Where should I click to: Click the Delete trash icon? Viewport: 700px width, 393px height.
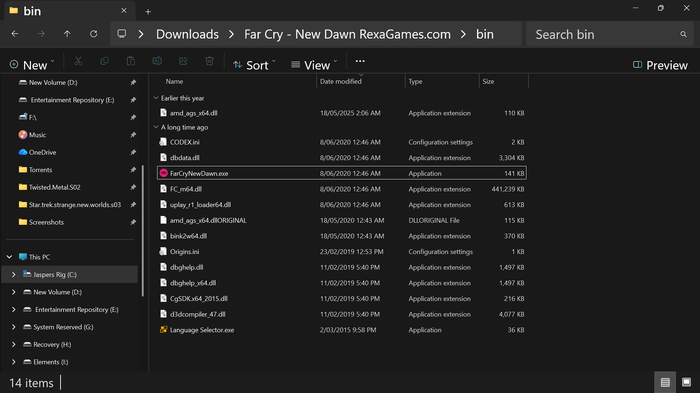(209, 61)
